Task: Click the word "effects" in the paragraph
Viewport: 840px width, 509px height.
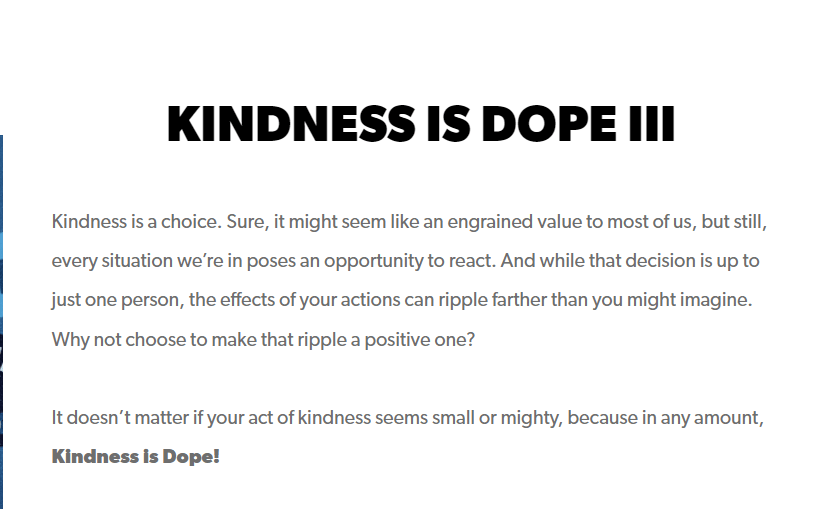Action: 222,300
